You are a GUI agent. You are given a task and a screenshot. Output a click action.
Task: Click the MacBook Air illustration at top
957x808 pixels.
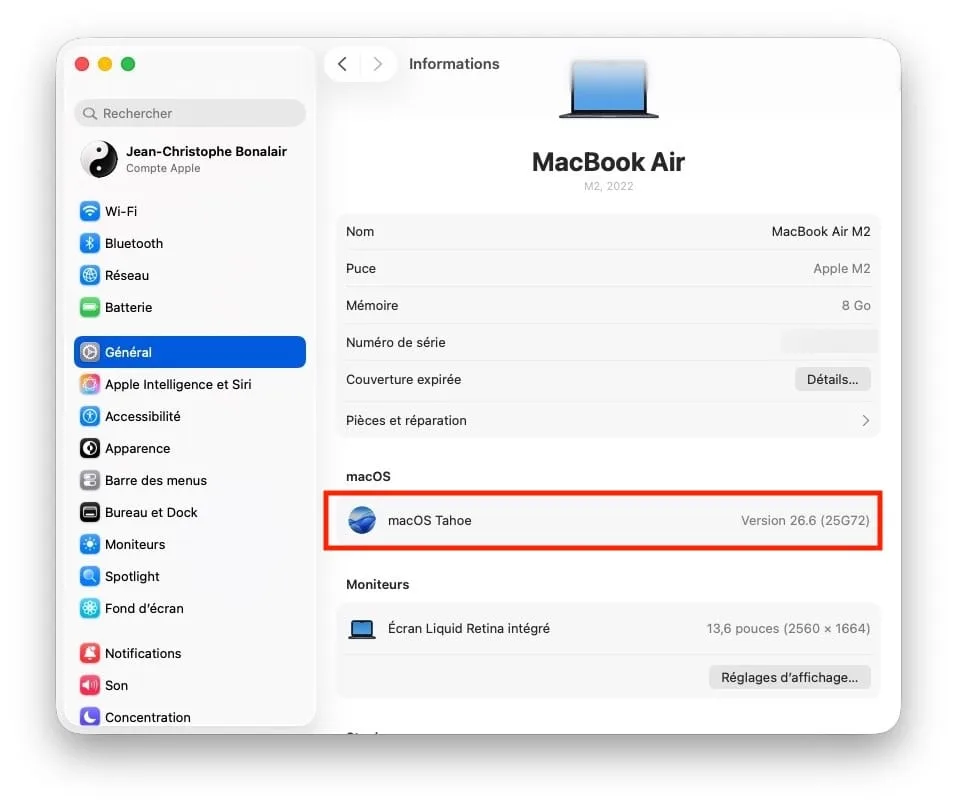coord(609,89)
